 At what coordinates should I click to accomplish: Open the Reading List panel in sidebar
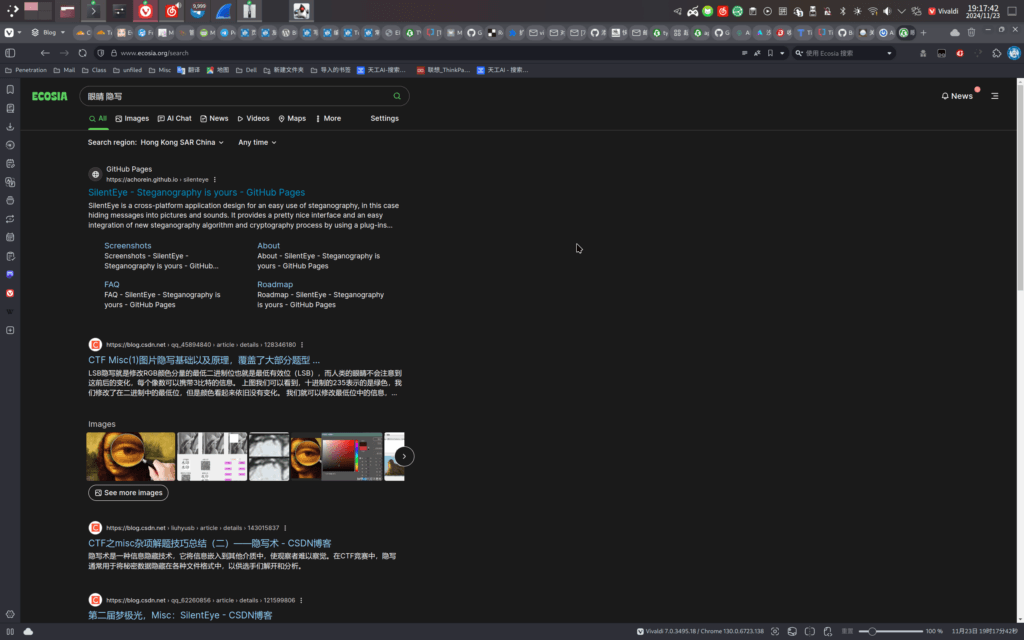coord(10,108)
